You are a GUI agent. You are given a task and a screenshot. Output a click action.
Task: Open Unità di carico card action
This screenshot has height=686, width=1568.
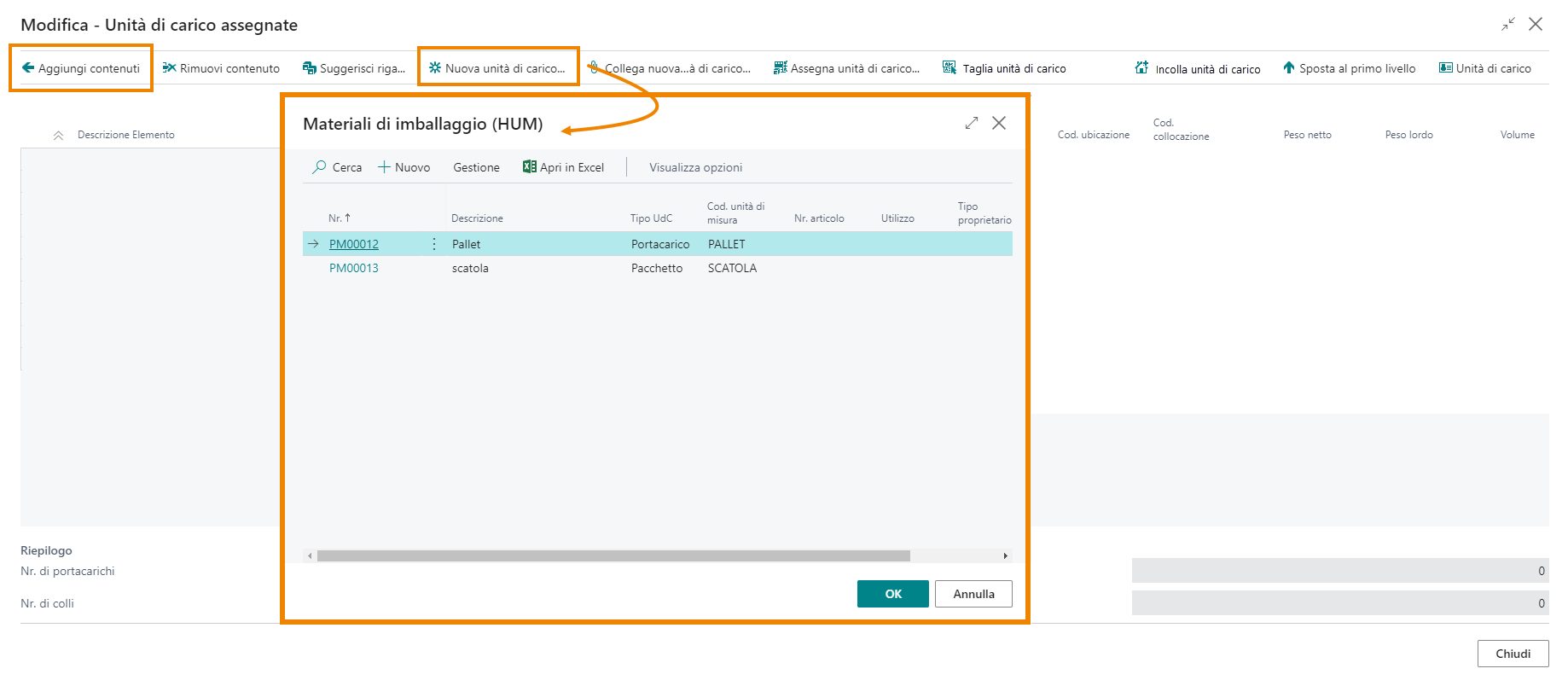point(1485,68)
